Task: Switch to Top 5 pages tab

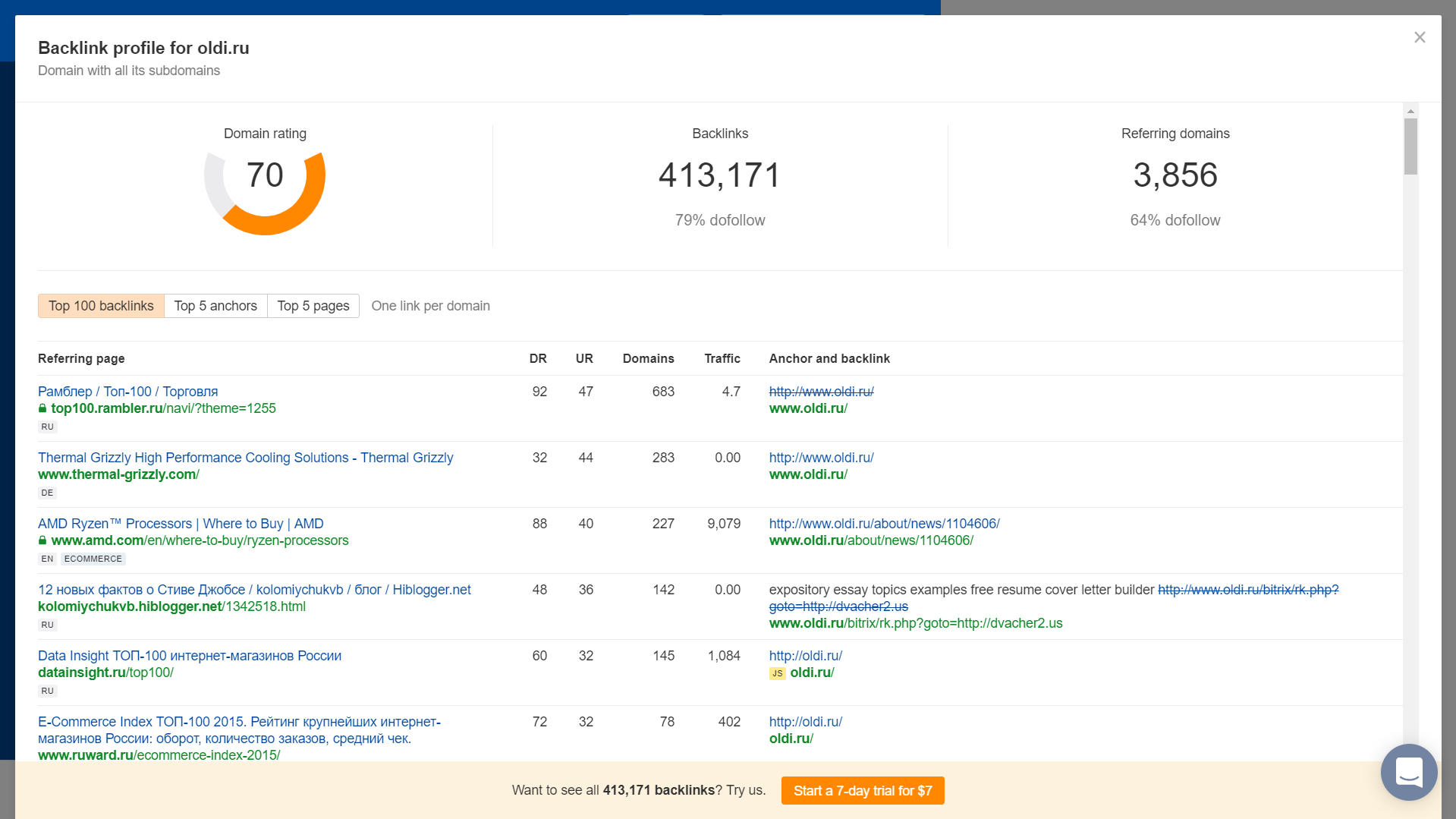Action: (x=313, y=306)
